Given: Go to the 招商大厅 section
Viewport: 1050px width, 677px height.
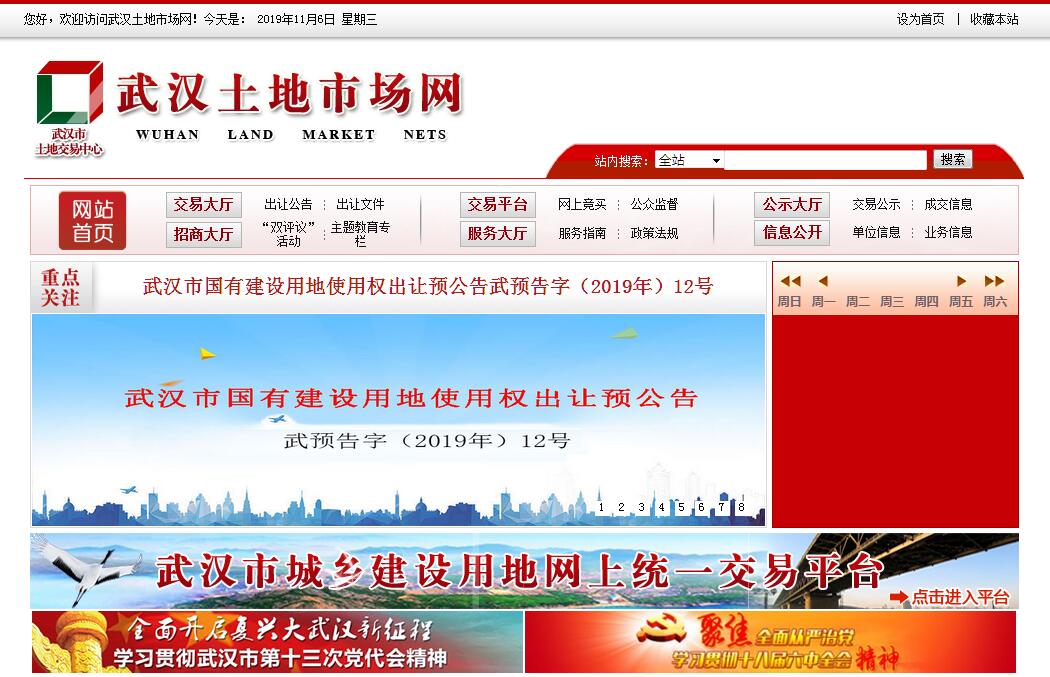Looking at the screenshot, I should [x=203, y=234].
